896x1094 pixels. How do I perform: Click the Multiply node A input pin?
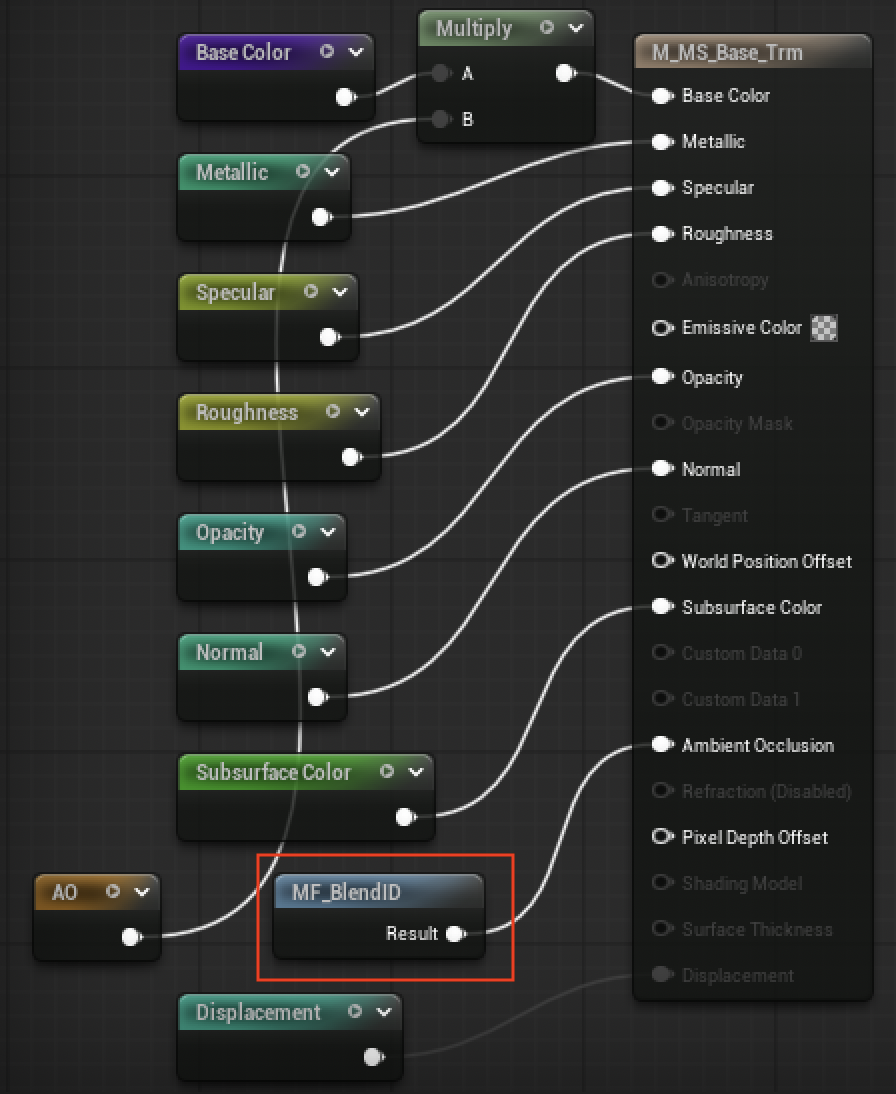(x=441, y=73)
